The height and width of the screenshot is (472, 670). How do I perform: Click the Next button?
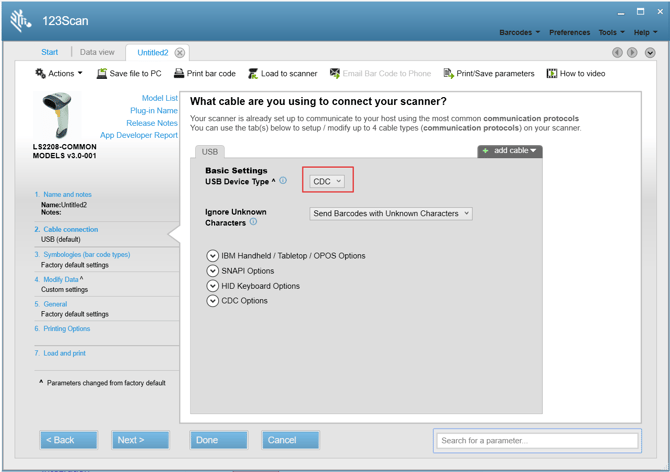tap(140, 440)
